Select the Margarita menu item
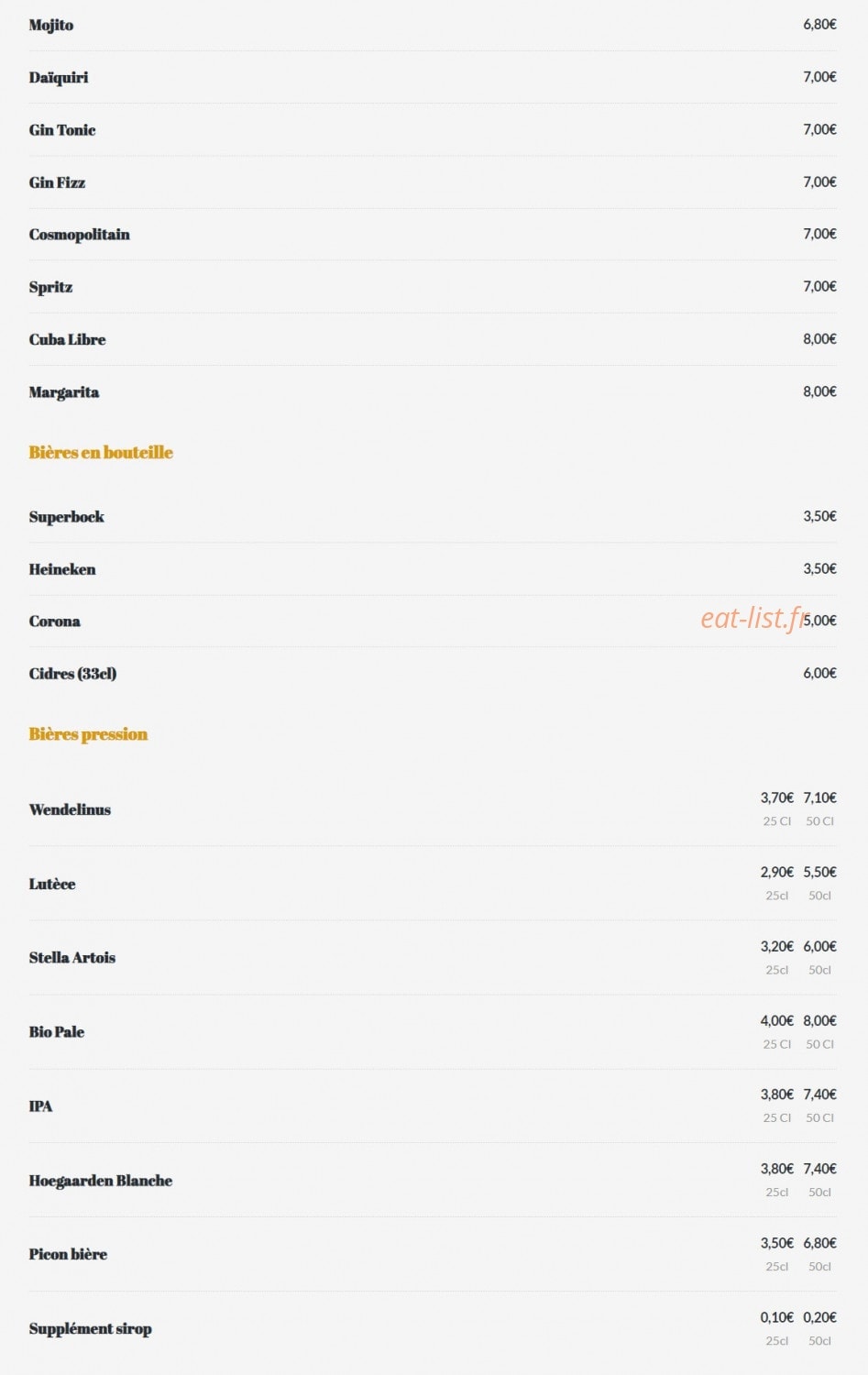This screenshot has height=1375, width=868. tap(63, 391)
